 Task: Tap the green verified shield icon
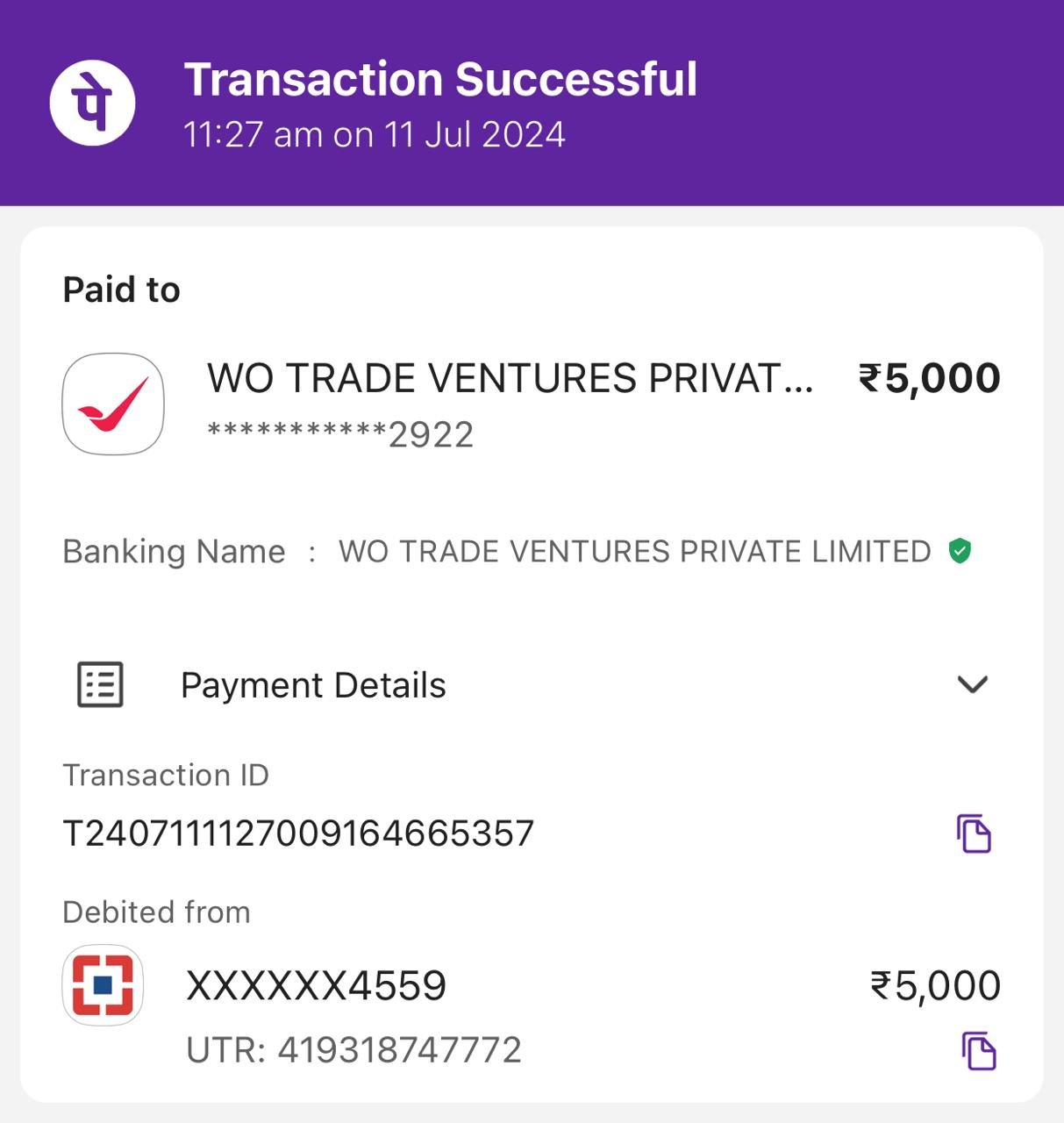[960, 551]
